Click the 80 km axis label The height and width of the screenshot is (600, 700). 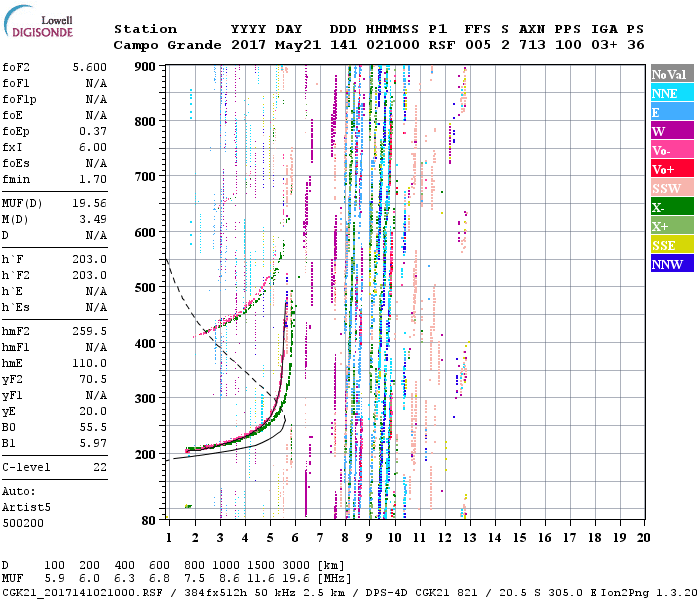[x=149, y=521]
